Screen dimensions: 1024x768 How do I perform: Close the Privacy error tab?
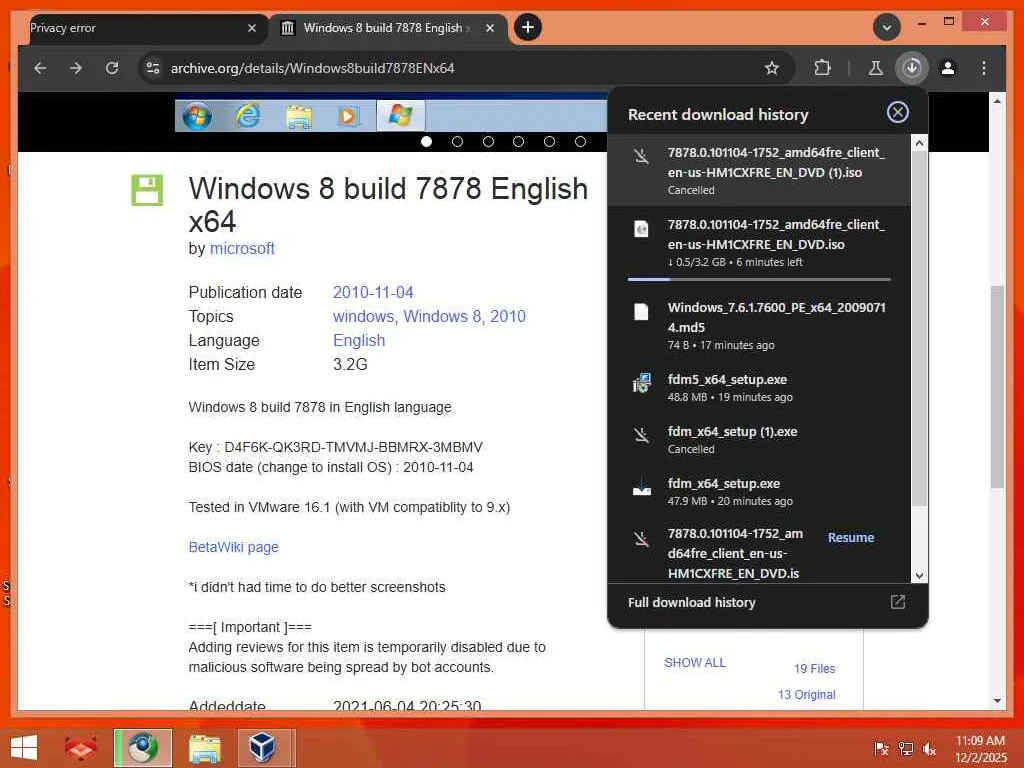pos(252,28)
